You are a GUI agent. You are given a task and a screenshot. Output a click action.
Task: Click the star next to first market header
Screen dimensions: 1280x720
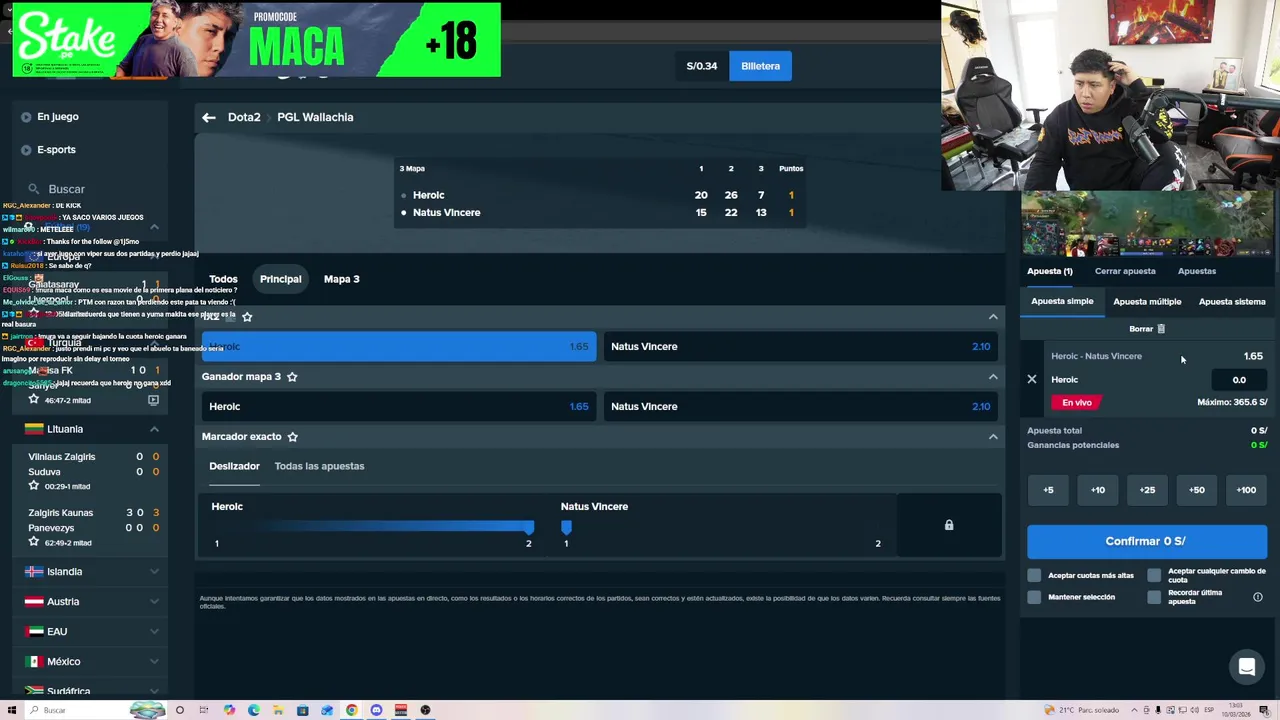(247, 317)
